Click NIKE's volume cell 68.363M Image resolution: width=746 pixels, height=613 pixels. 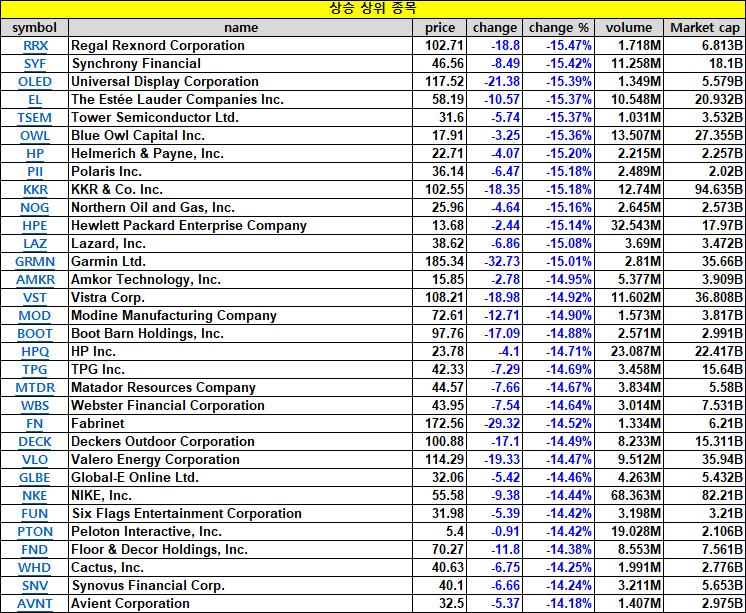point(629,496)
